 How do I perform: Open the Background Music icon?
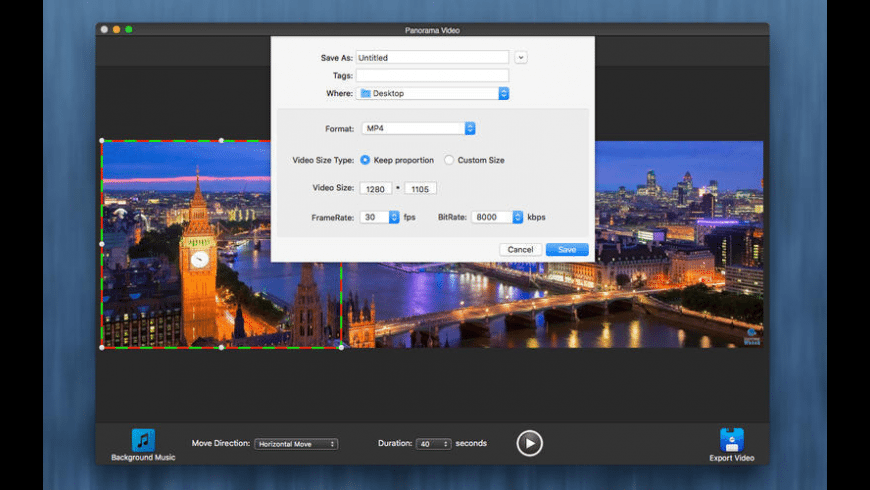coord(143,440)
